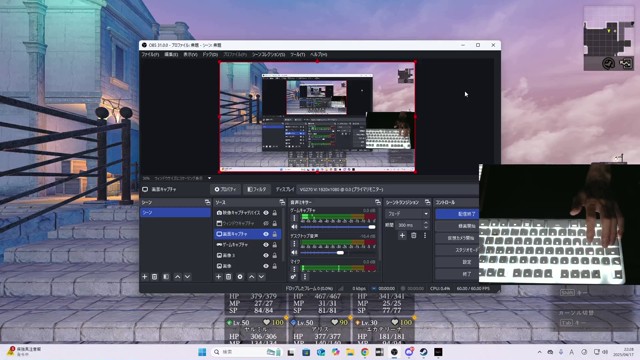Remove selected source via trash icon
640x360 pixels.
[229, 277]
